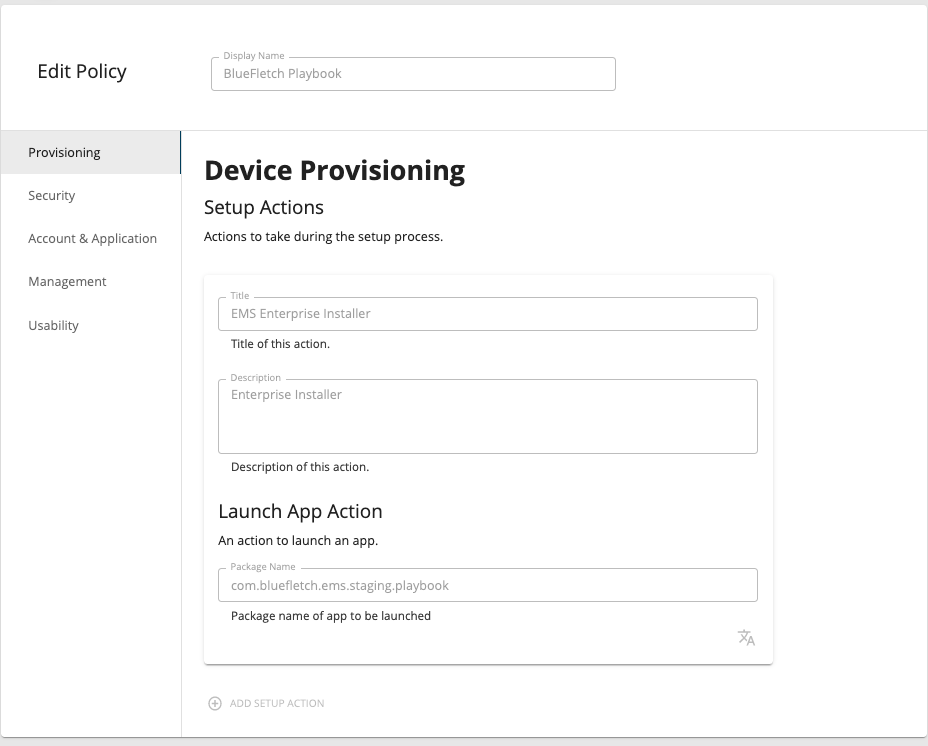Click the Setup Actions subheading
This screenshot has width=928, height=746.
tap(263, 207)
